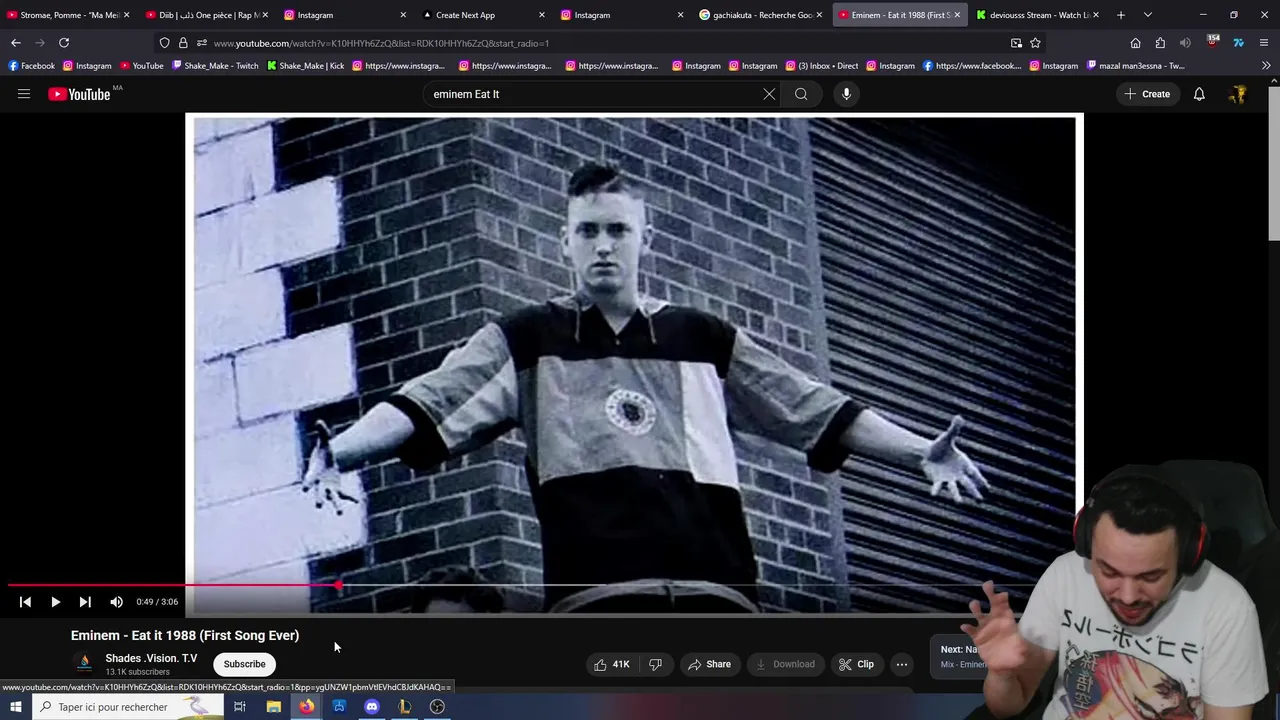Viewport: 1280px width, 720px height.
Task: List all tabs with the dropdown arrow
Action: [x=1147, y=15]
